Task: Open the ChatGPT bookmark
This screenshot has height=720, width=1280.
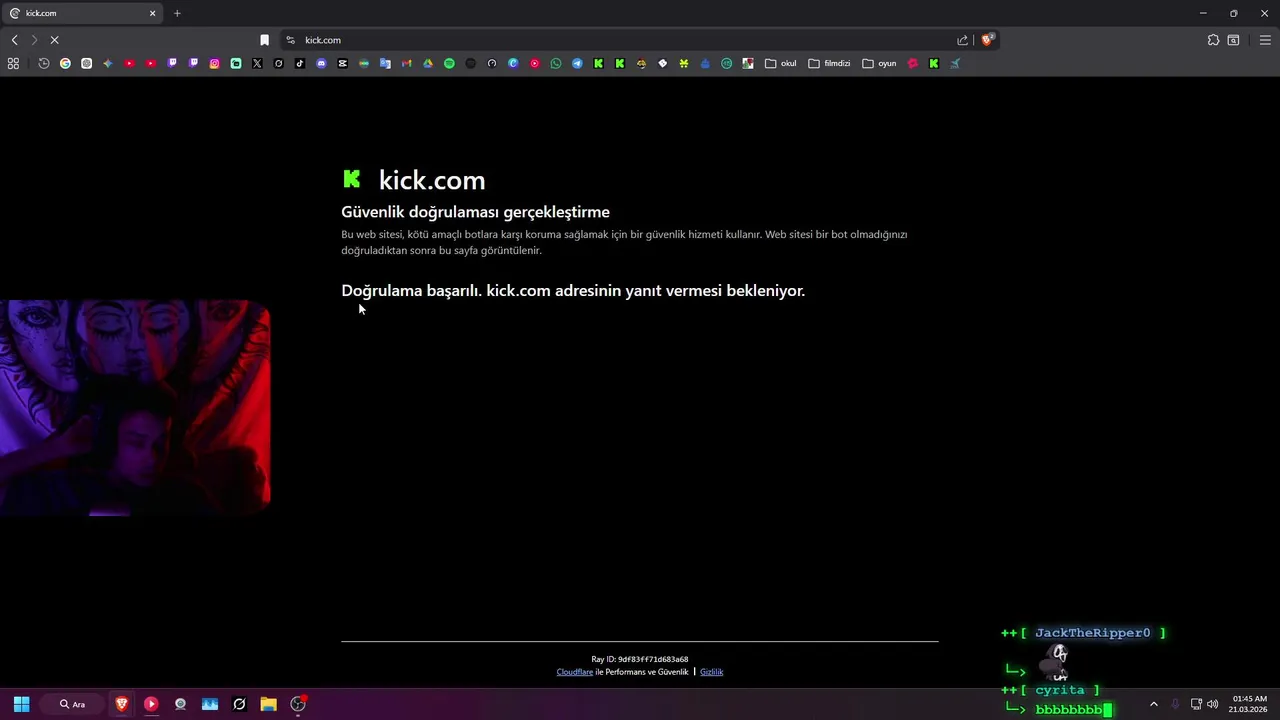Action: coord(87,63)
